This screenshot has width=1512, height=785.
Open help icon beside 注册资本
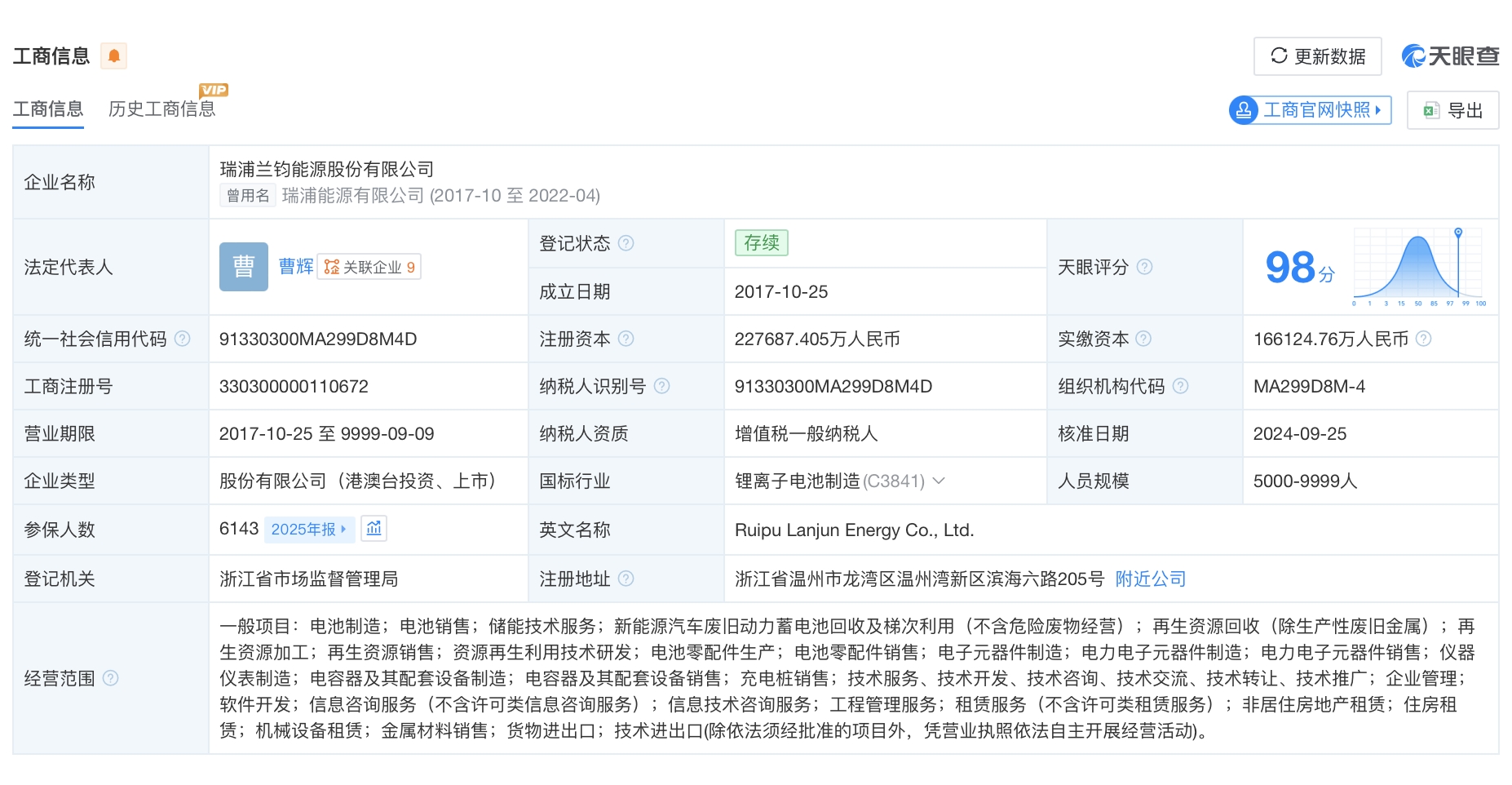pos(626,339)
